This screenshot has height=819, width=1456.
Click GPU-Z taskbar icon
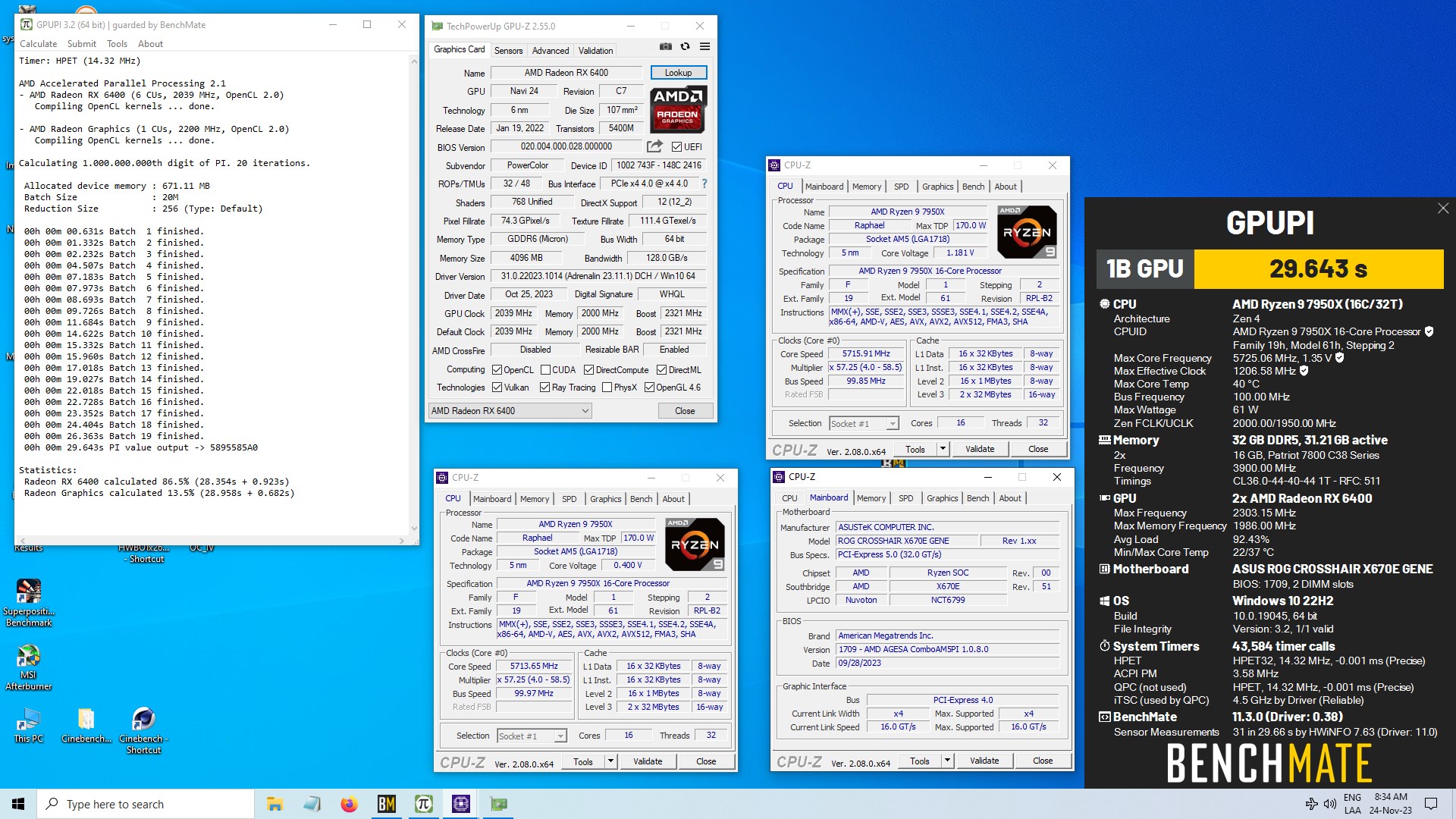point(499,804)
